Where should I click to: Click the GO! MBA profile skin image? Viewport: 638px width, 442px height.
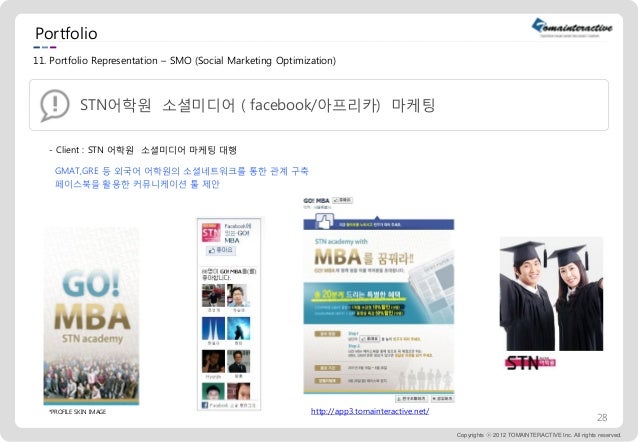click(91, 316)
